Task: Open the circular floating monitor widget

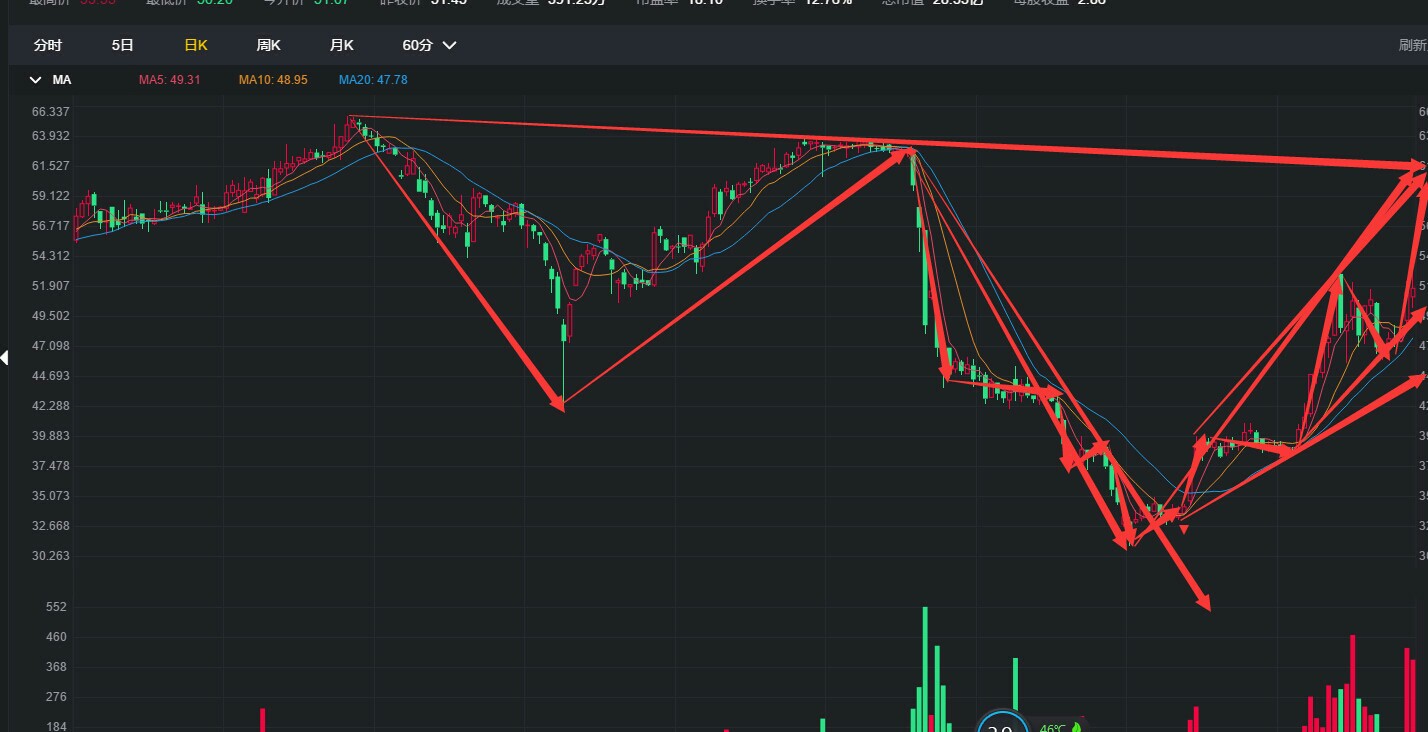Action: tap(1002, 723)
